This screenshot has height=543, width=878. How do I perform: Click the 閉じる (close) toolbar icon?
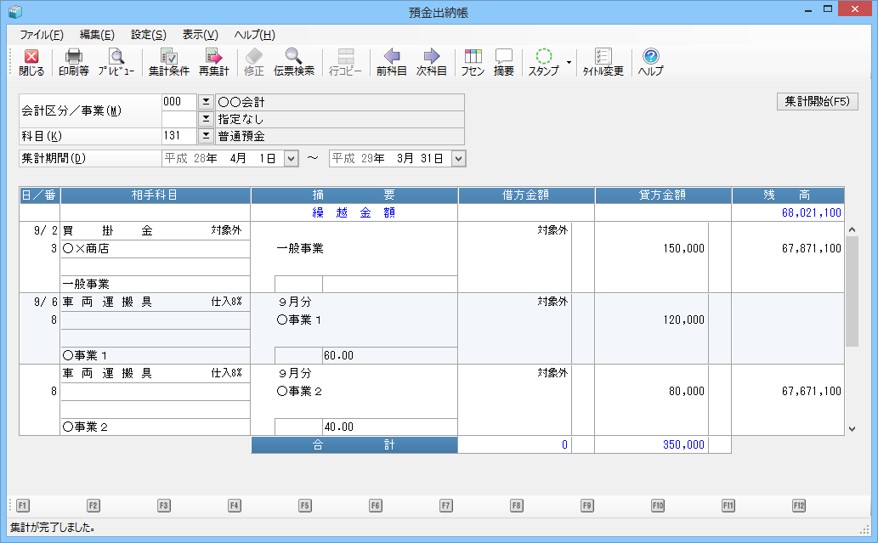(31, 62)
